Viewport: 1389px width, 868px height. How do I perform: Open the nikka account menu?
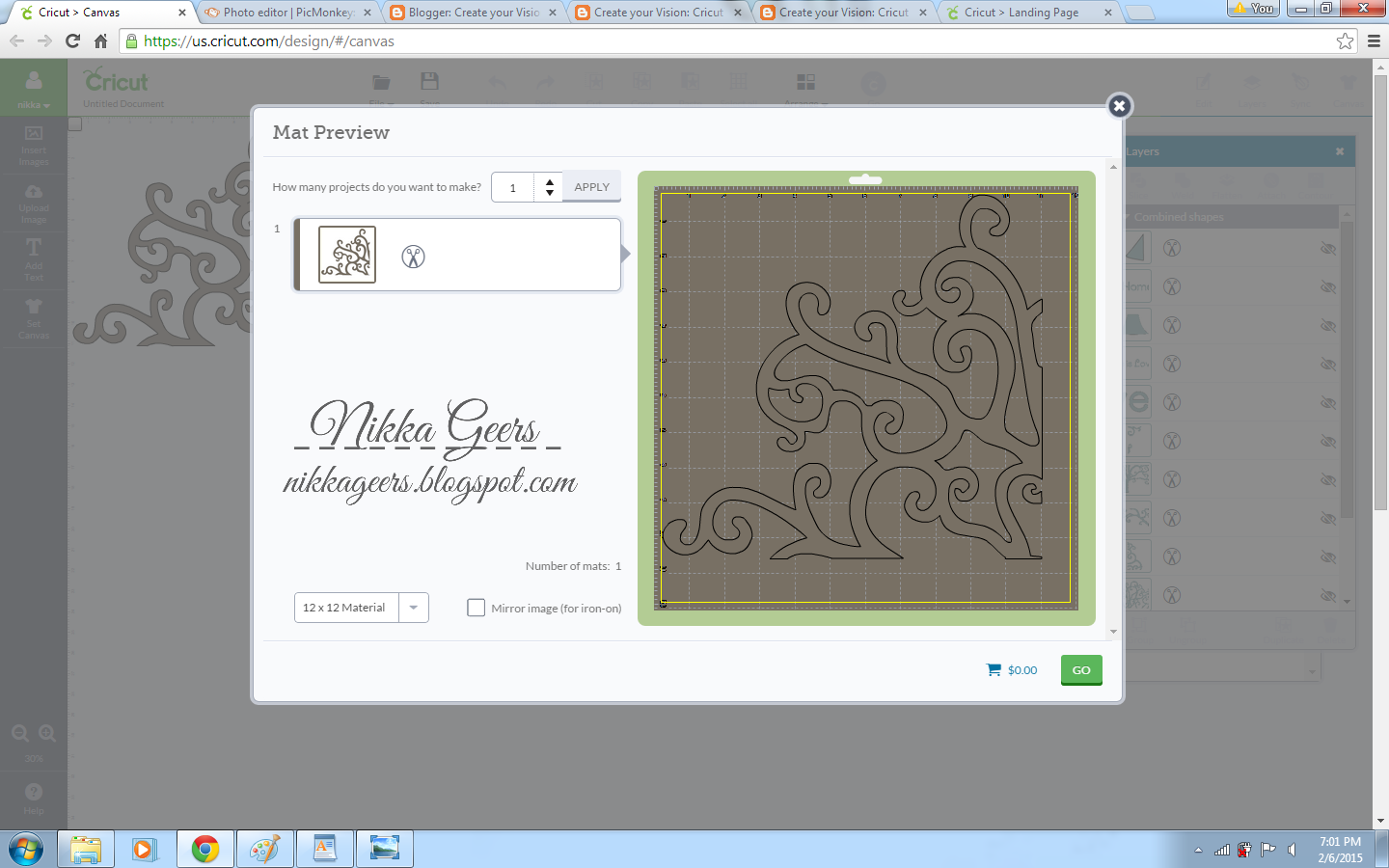32,103
